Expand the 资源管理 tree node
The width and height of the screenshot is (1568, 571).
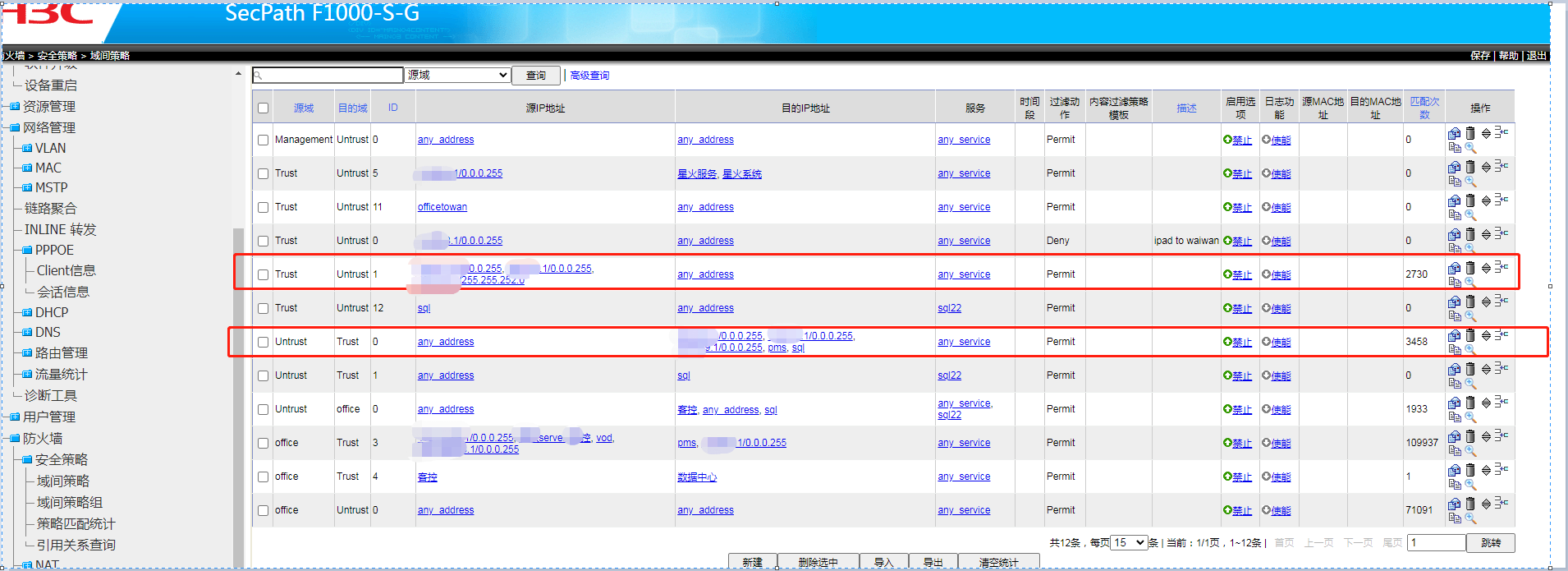point(14,107)
